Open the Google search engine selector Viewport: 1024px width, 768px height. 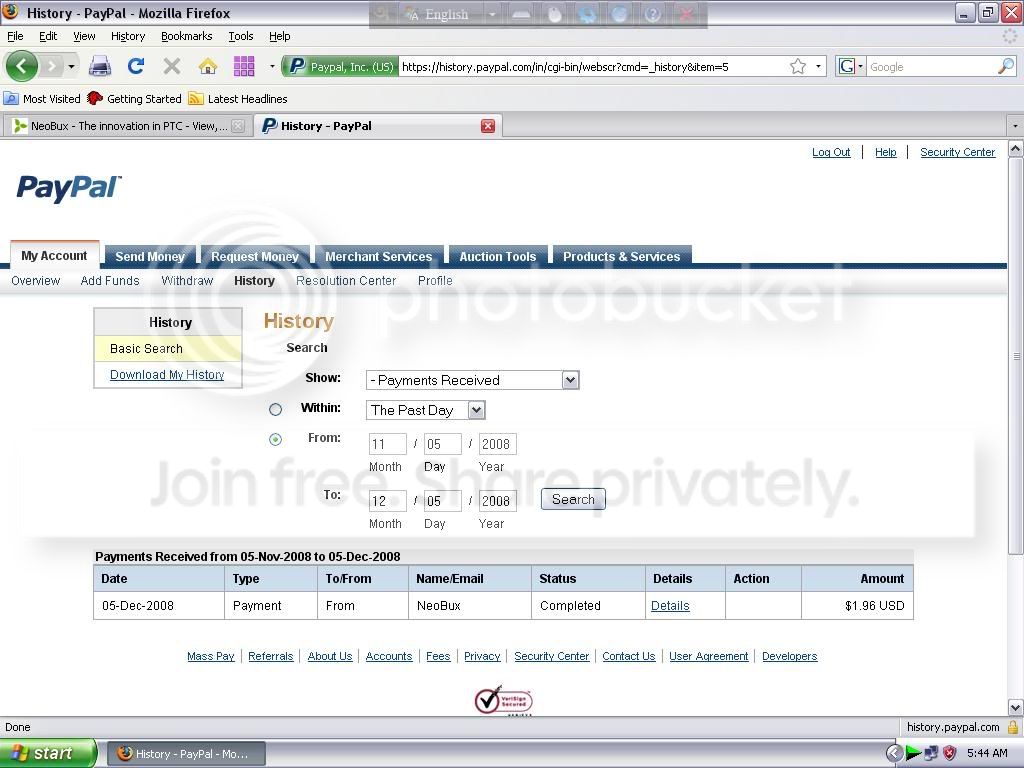(851, 67)
